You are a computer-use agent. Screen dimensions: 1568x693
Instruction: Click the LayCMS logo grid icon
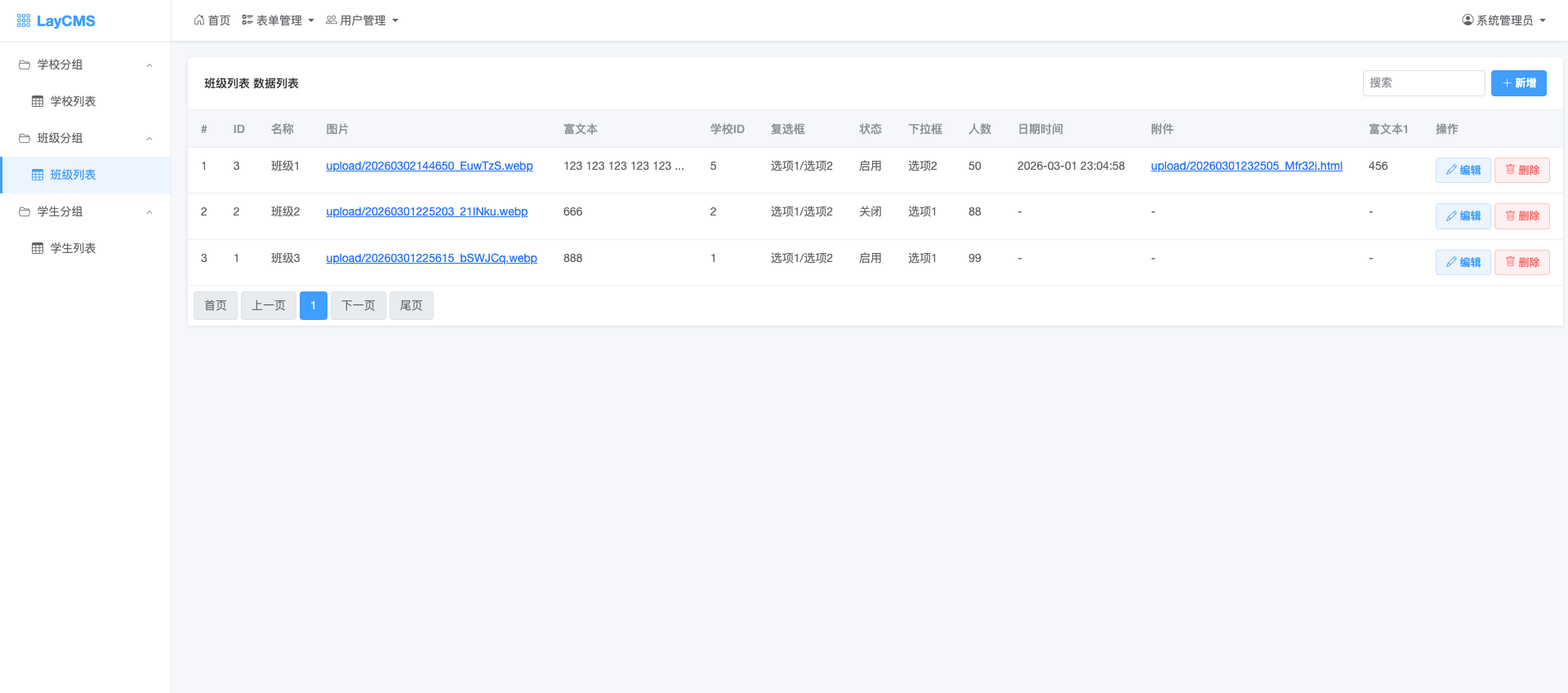click(24, 20)
